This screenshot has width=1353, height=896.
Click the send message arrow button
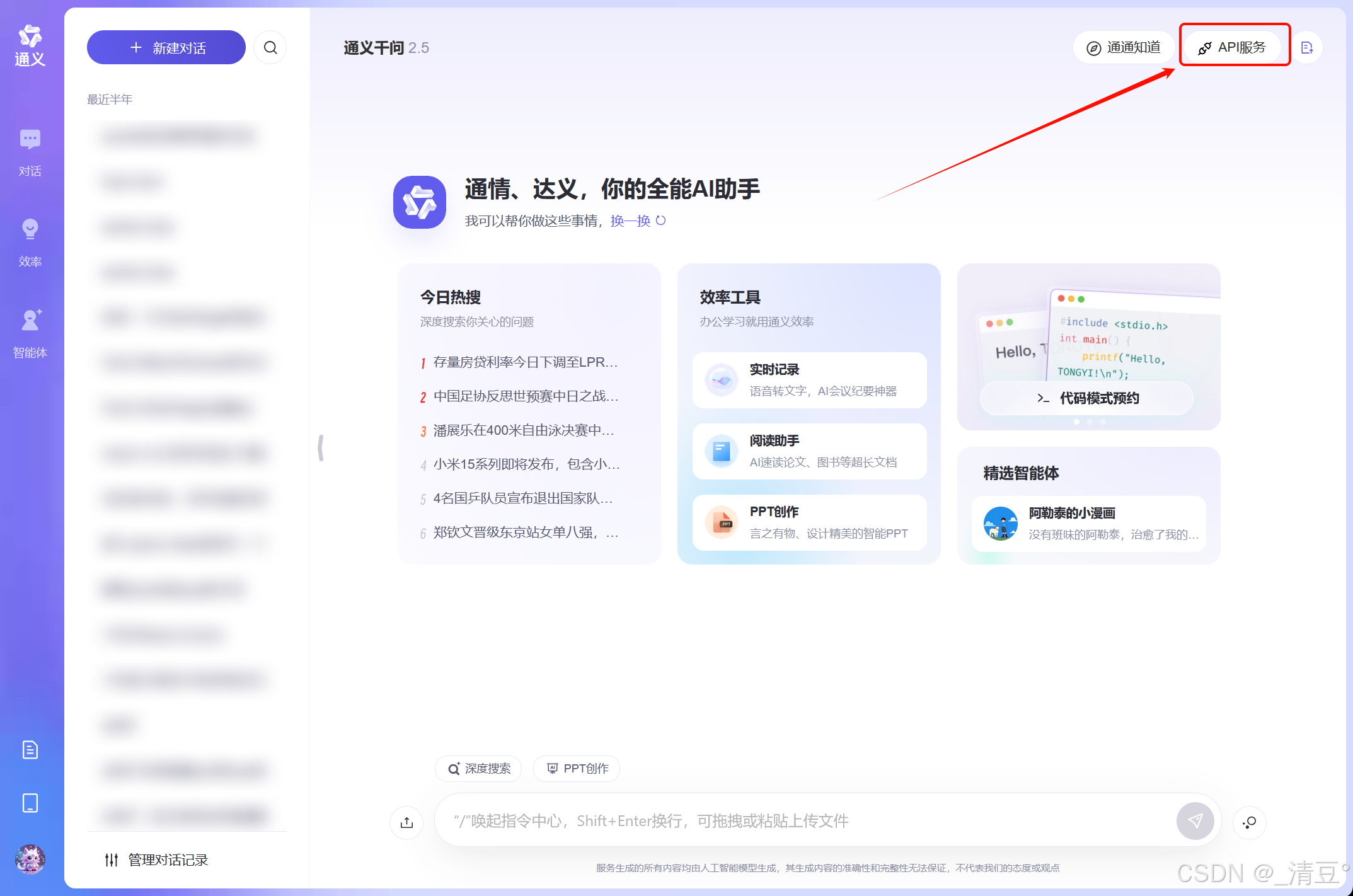click(x=1195, y=821)
